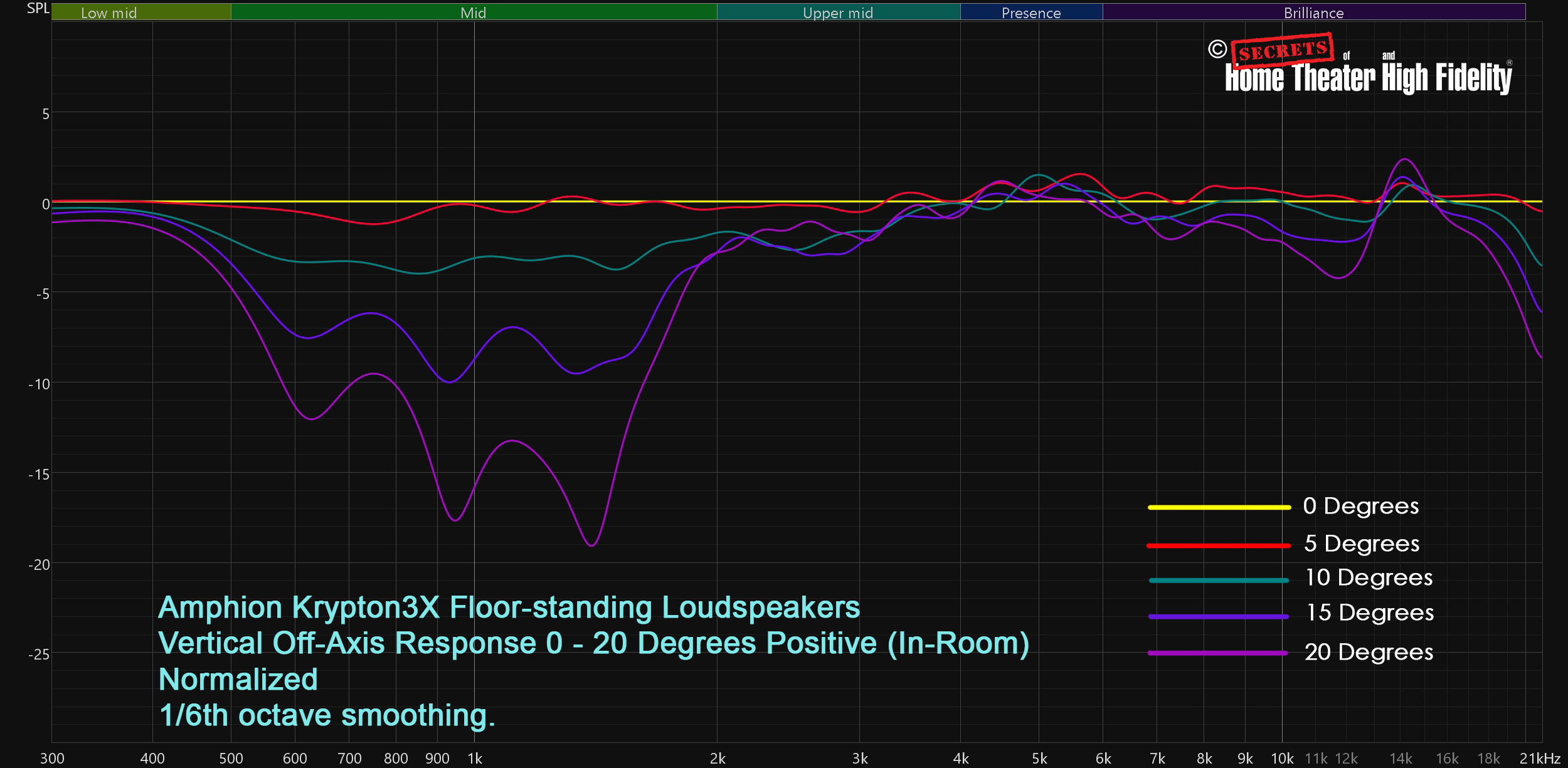Image resolution: width=1568 pixels, height=768 pixels.
Task: Click the 12k frequency axis label
Action: point(1346,759)
